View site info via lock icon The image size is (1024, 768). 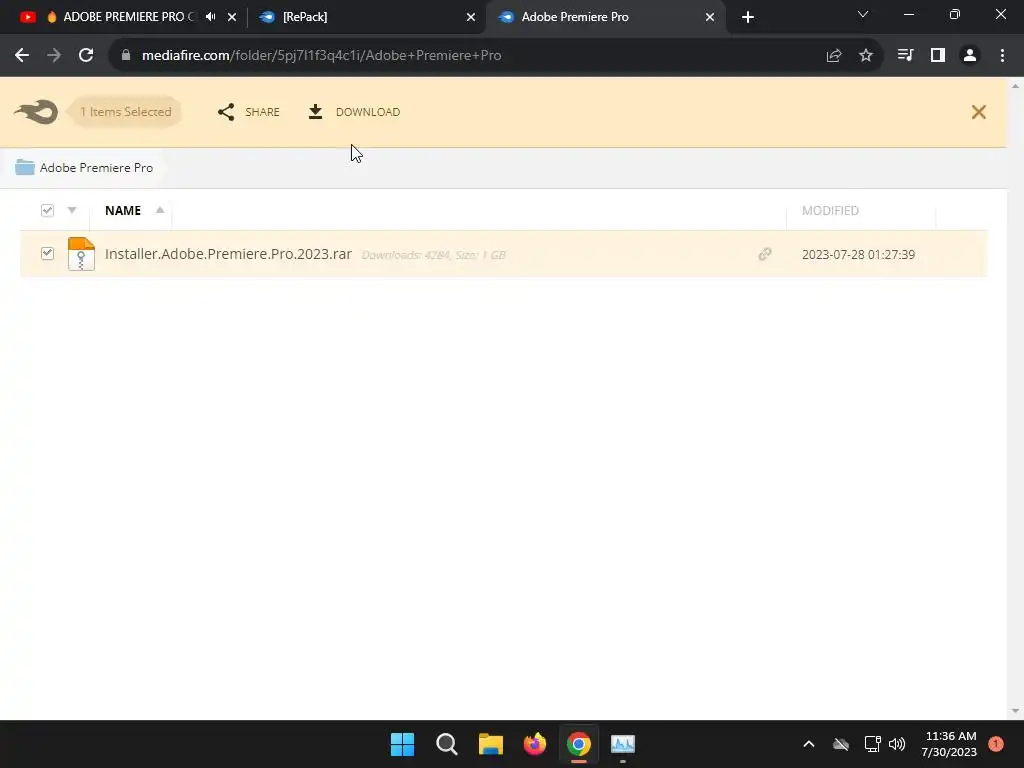click(126, 56)
